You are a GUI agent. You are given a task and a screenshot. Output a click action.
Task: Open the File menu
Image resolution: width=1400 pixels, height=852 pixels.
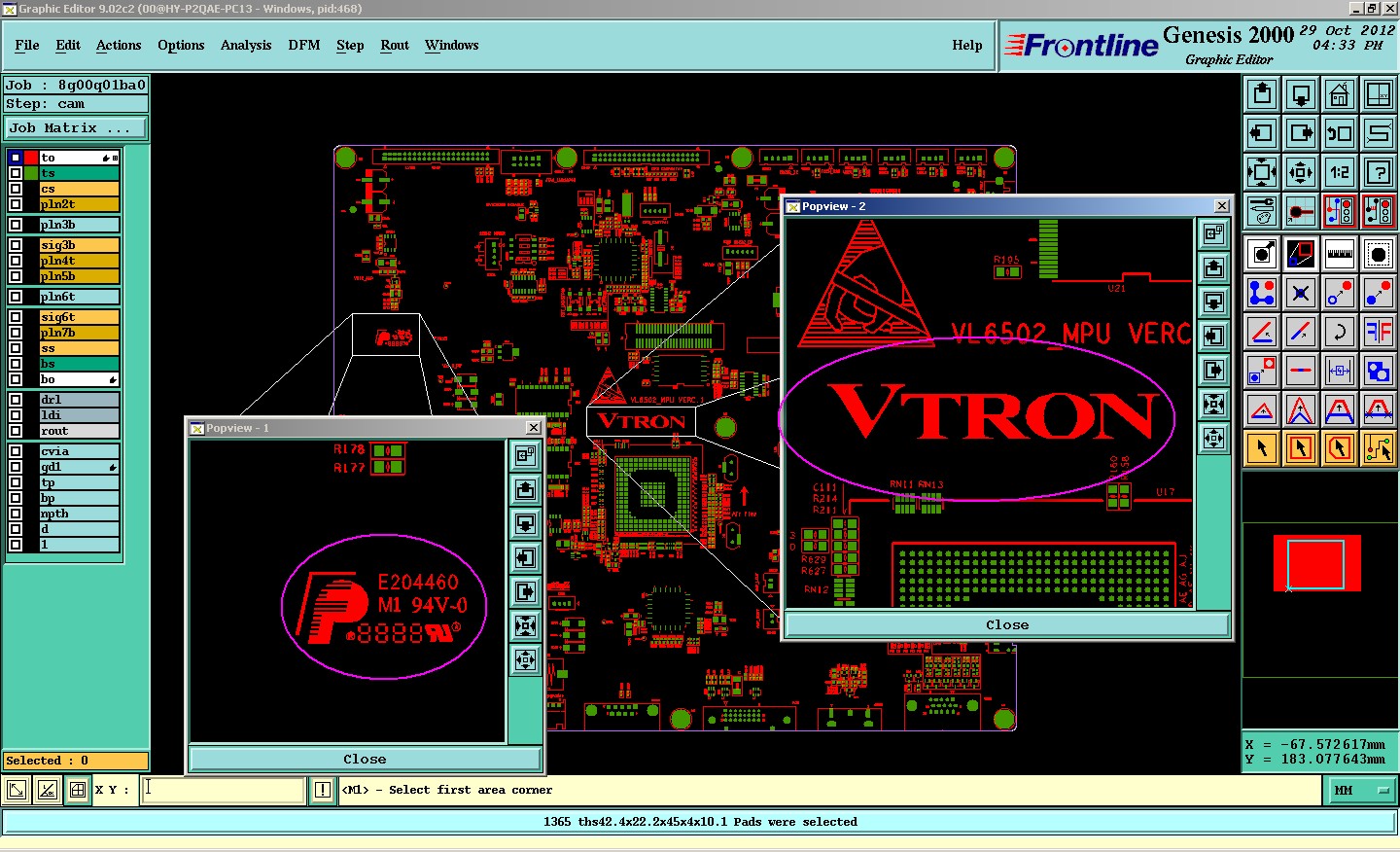tap(27, 45)
